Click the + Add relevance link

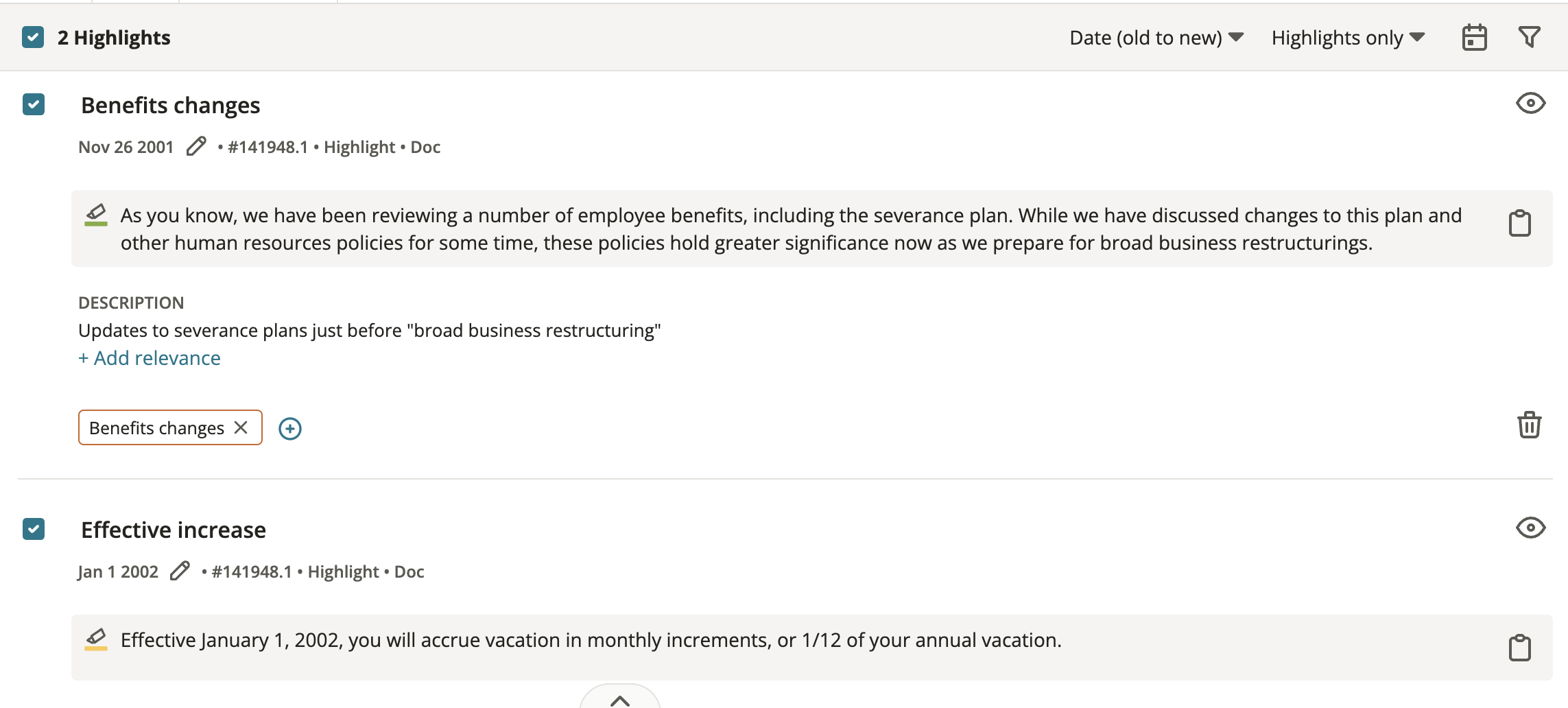[x=150, y=358]
